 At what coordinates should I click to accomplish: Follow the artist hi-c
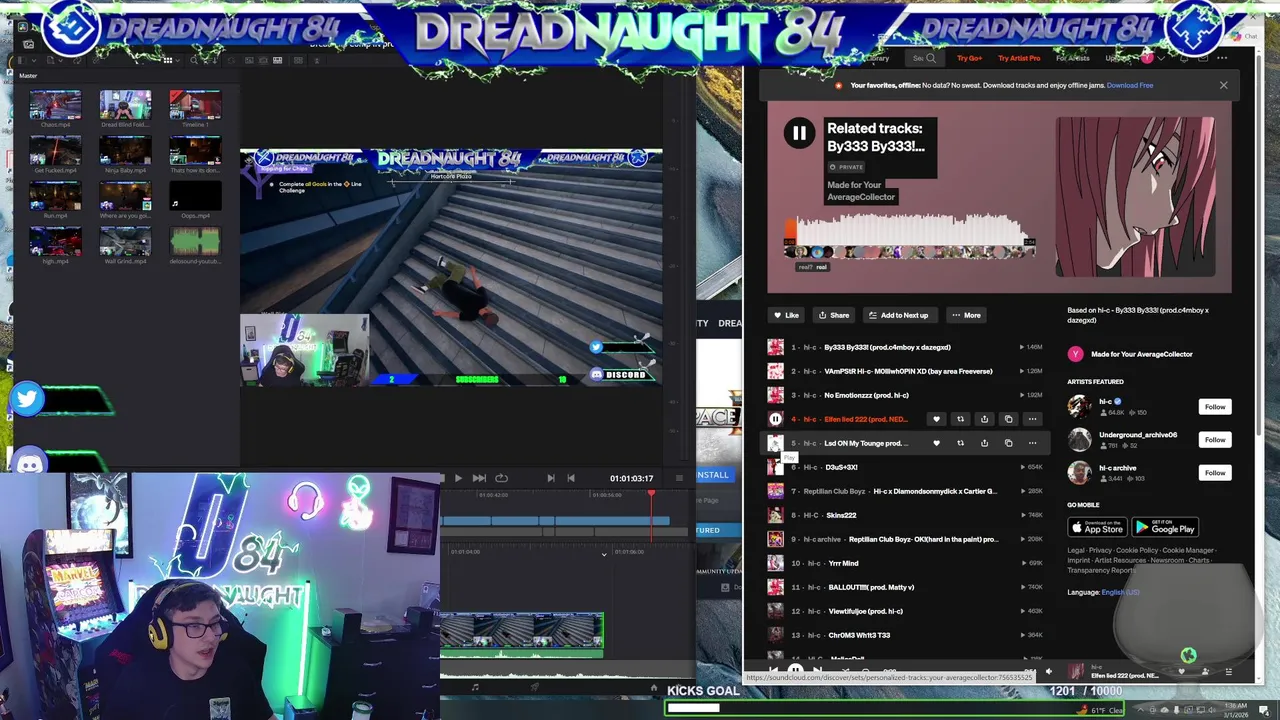pyautogui.click(x=1215, y=407)
